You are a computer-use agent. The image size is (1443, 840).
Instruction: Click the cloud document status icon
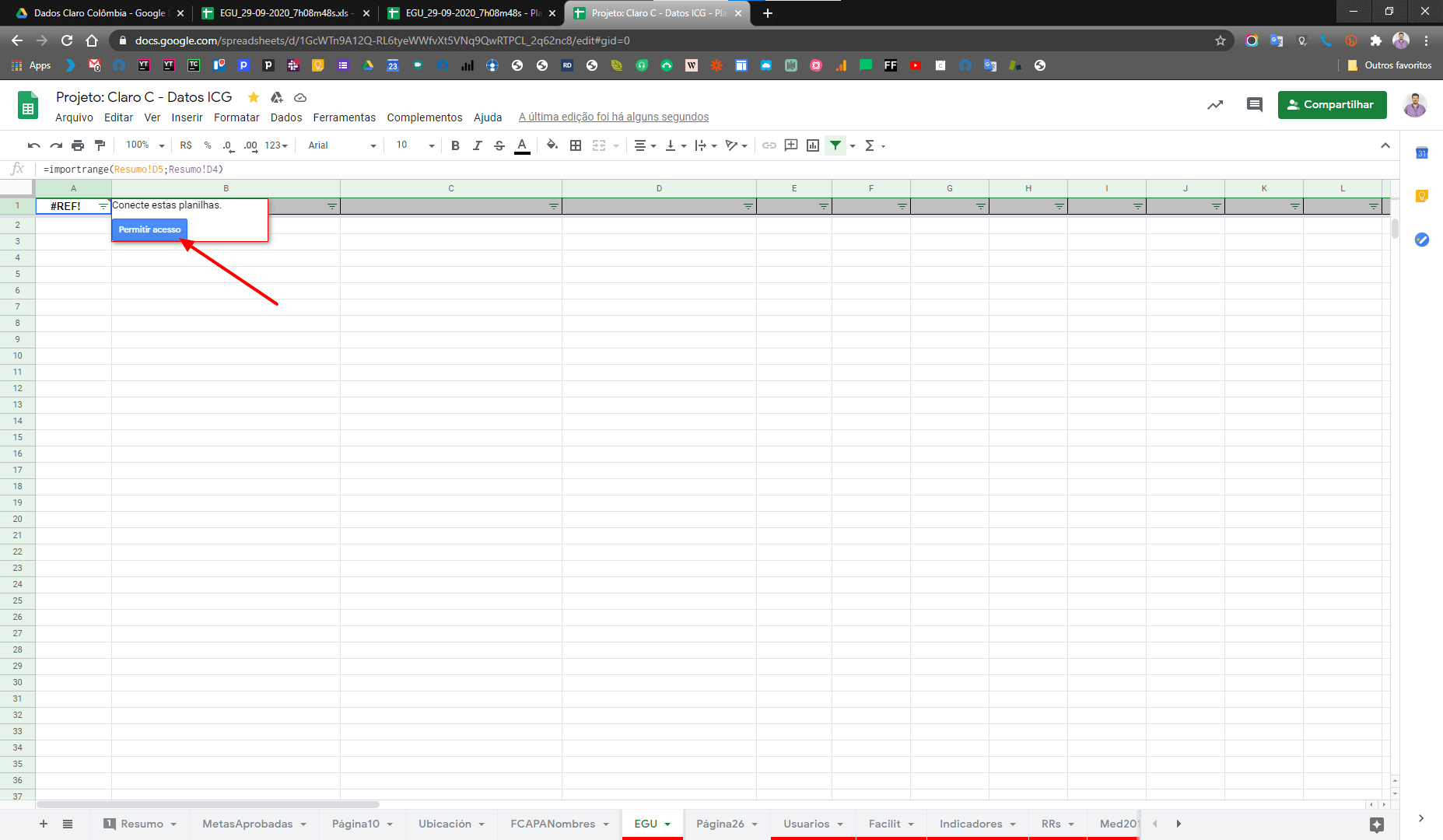click(x=300, y=97)
